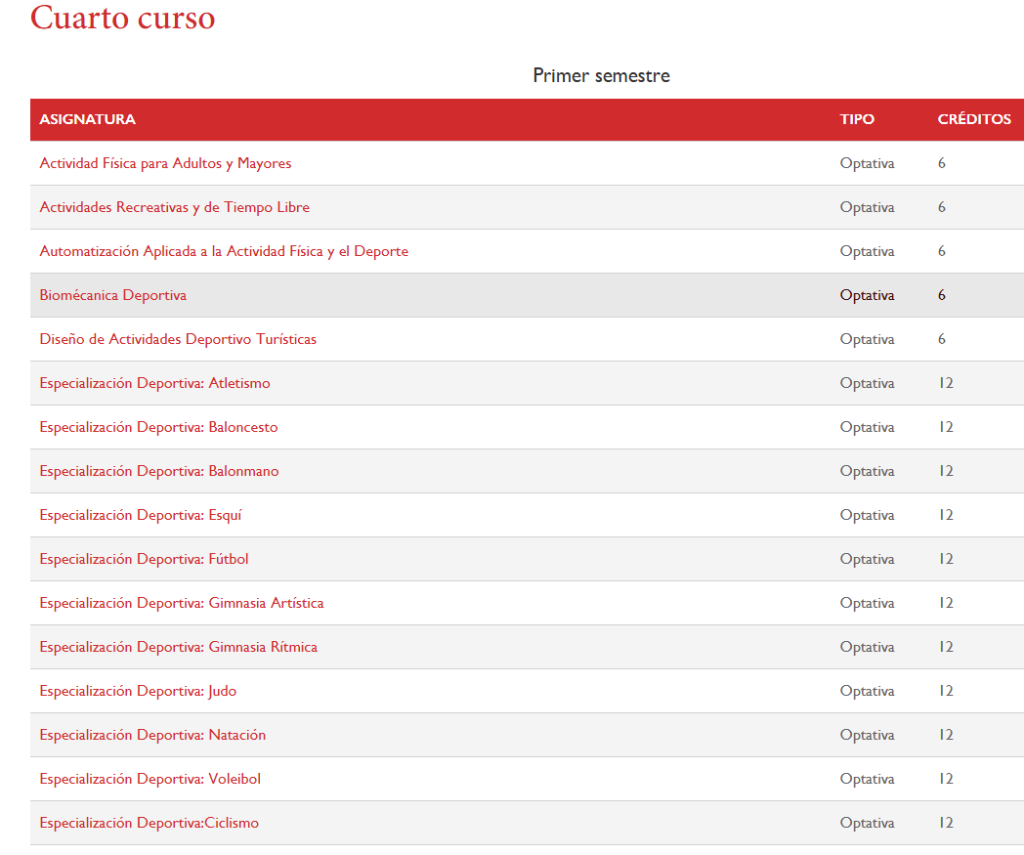Open Especialización Deportiva:Ciclismo

coord(149,823)
